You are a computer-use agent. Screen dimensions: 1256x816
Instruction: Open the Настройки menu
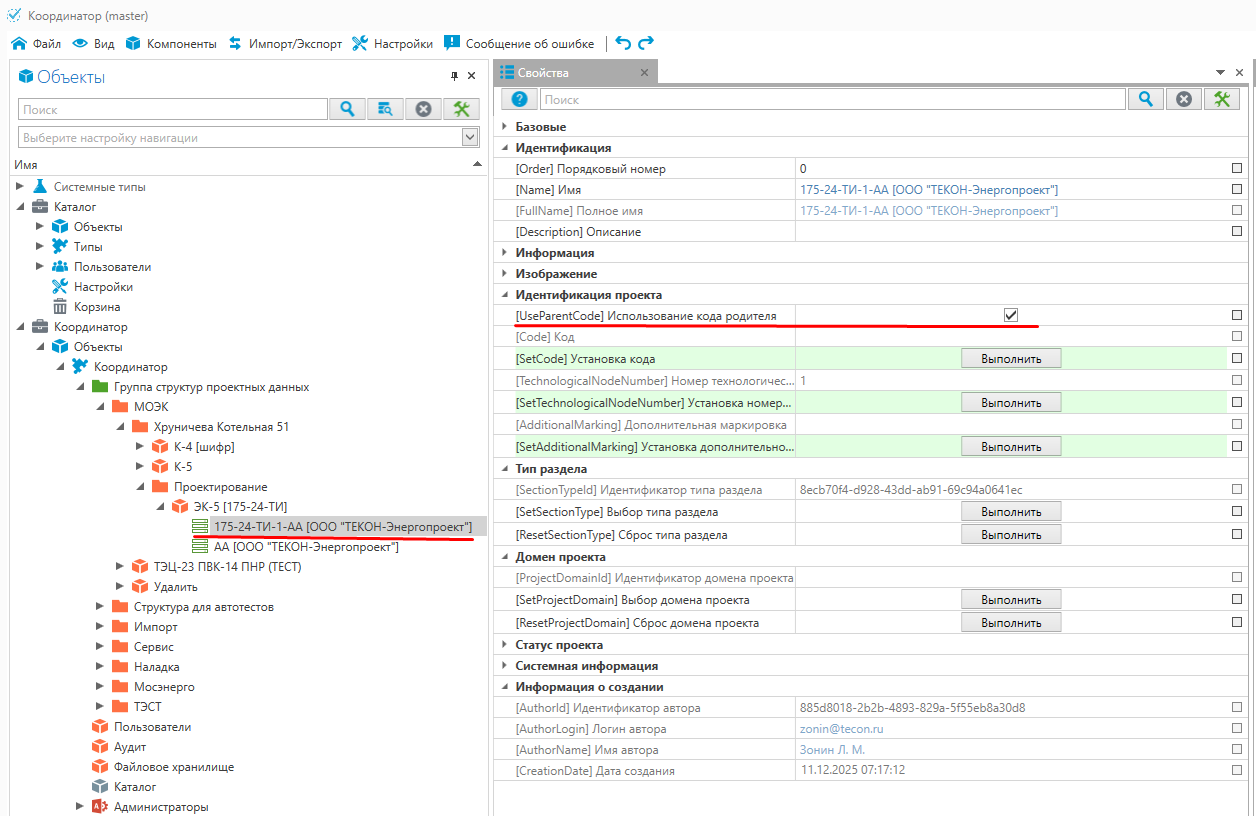click(392, 44)
